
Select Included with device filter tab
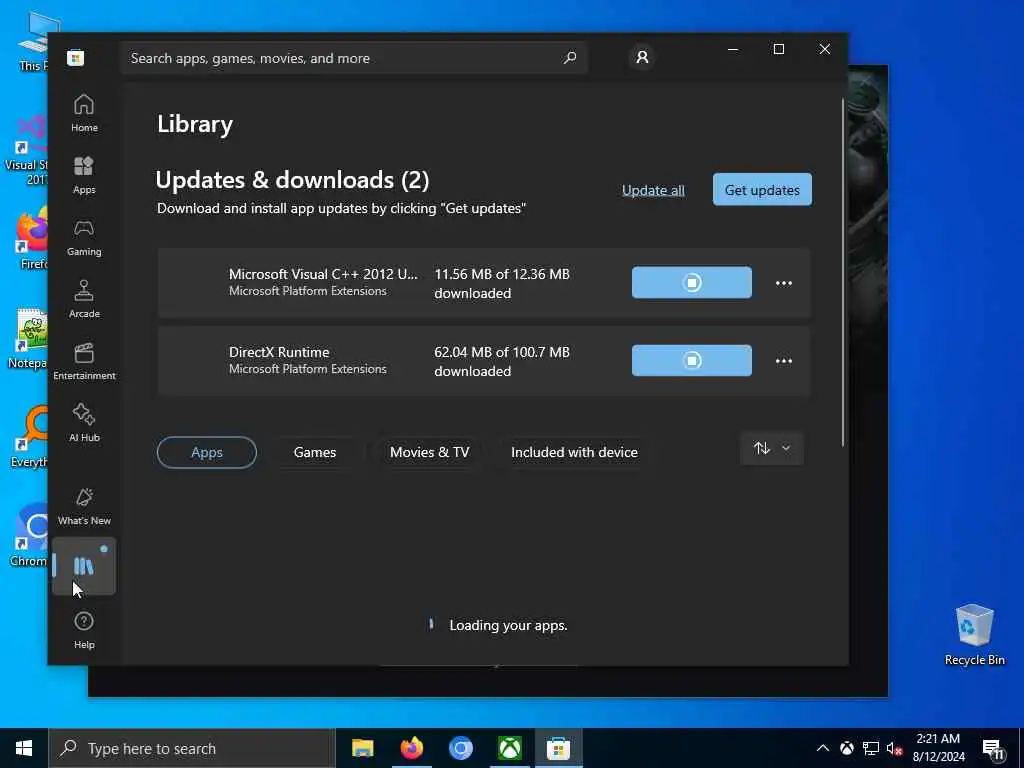coord(575,452)
